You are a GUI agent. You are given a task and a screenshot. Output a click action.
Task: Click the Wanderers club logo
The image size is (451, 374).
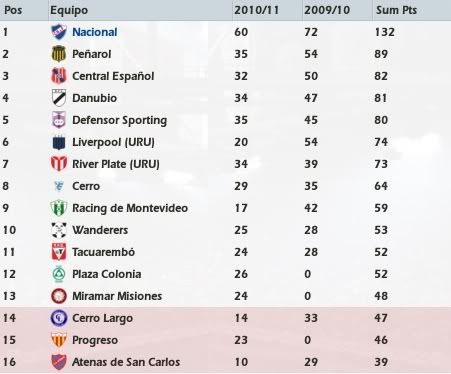pos(59,230)
